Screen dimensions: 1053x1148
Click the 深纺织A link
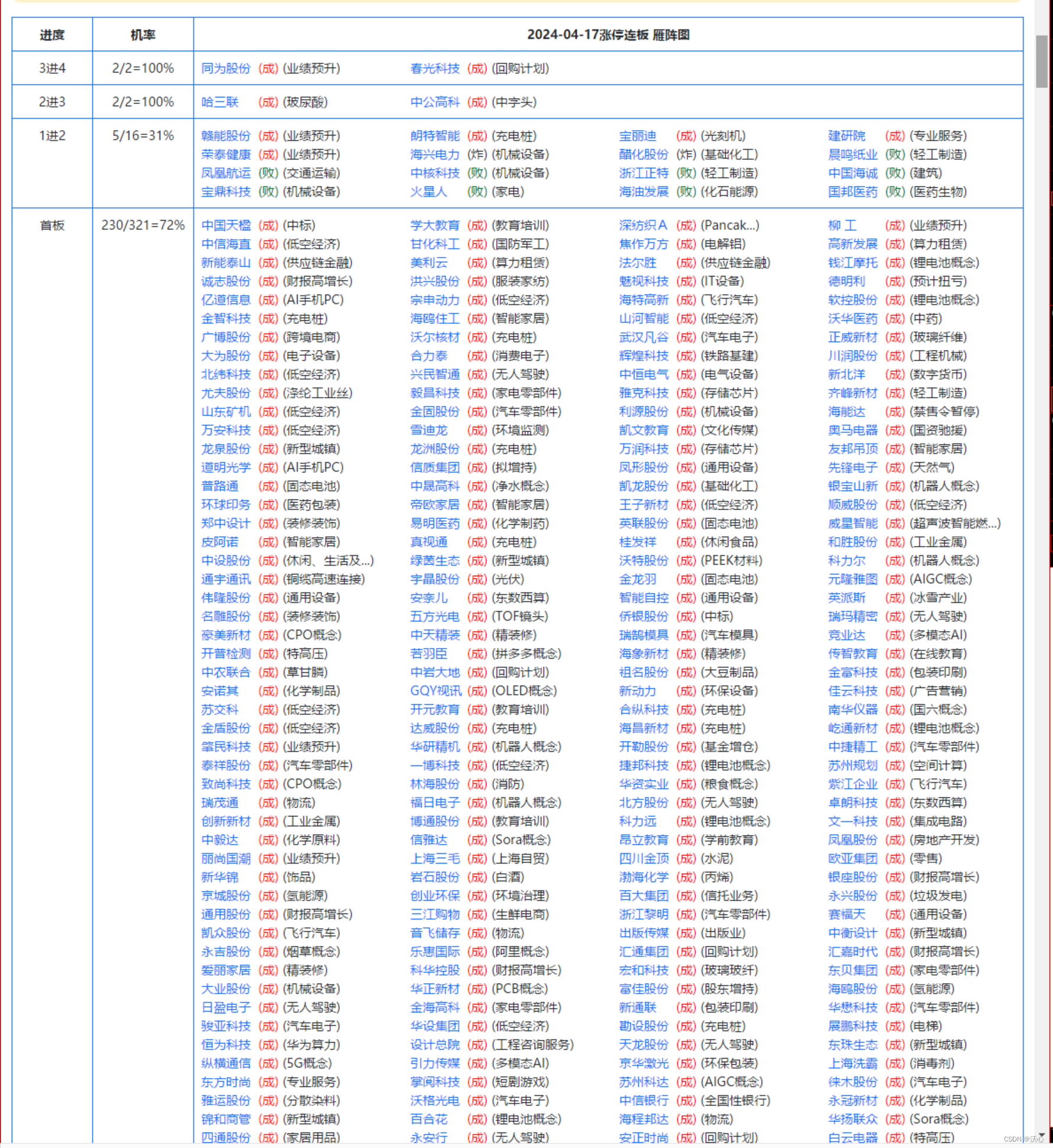click(643, 225)
